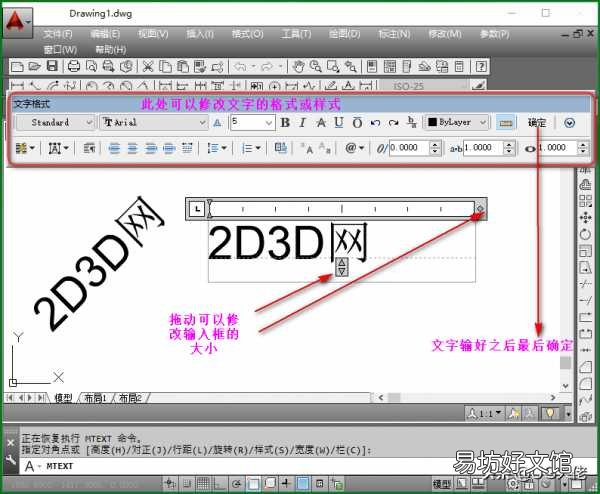The image size is (600, 494).
Task: Select the 模型 model tab
Action: click(x=63, y=398)
